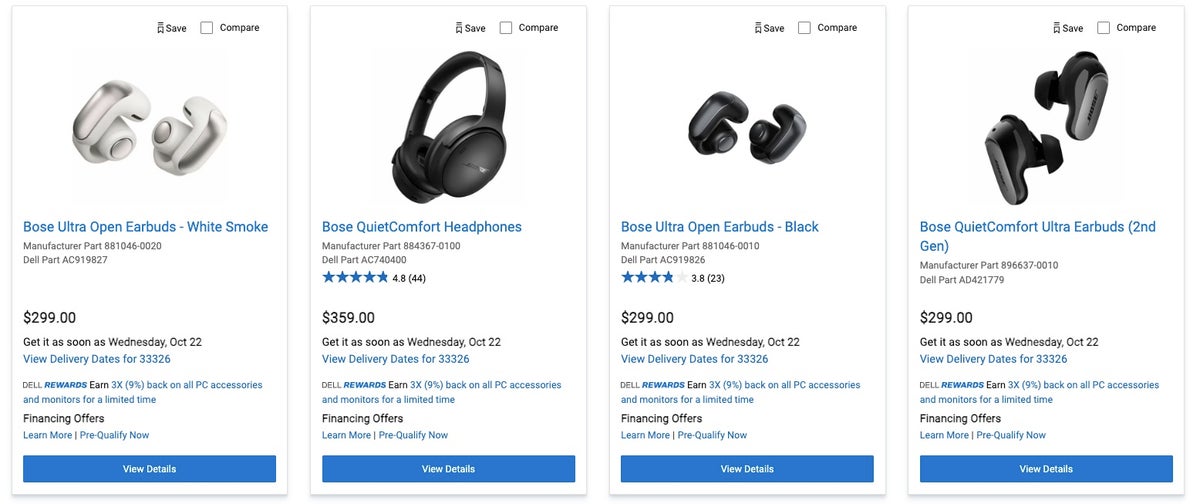The image size is (1200, 504).
Task: Click QuietComfort Ultra Earbuds product photo
Action: tap(1047, 127)
